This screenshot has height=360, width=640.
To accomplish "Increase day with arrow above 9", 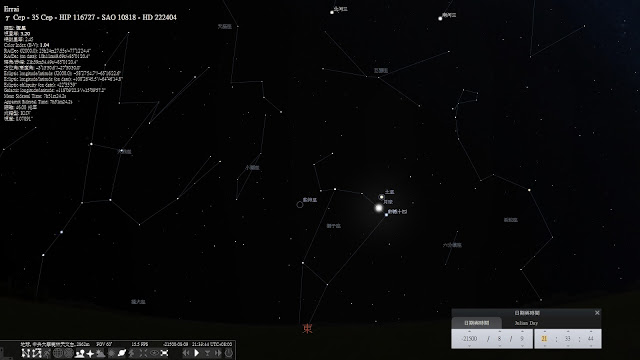I will click(522, 331).
